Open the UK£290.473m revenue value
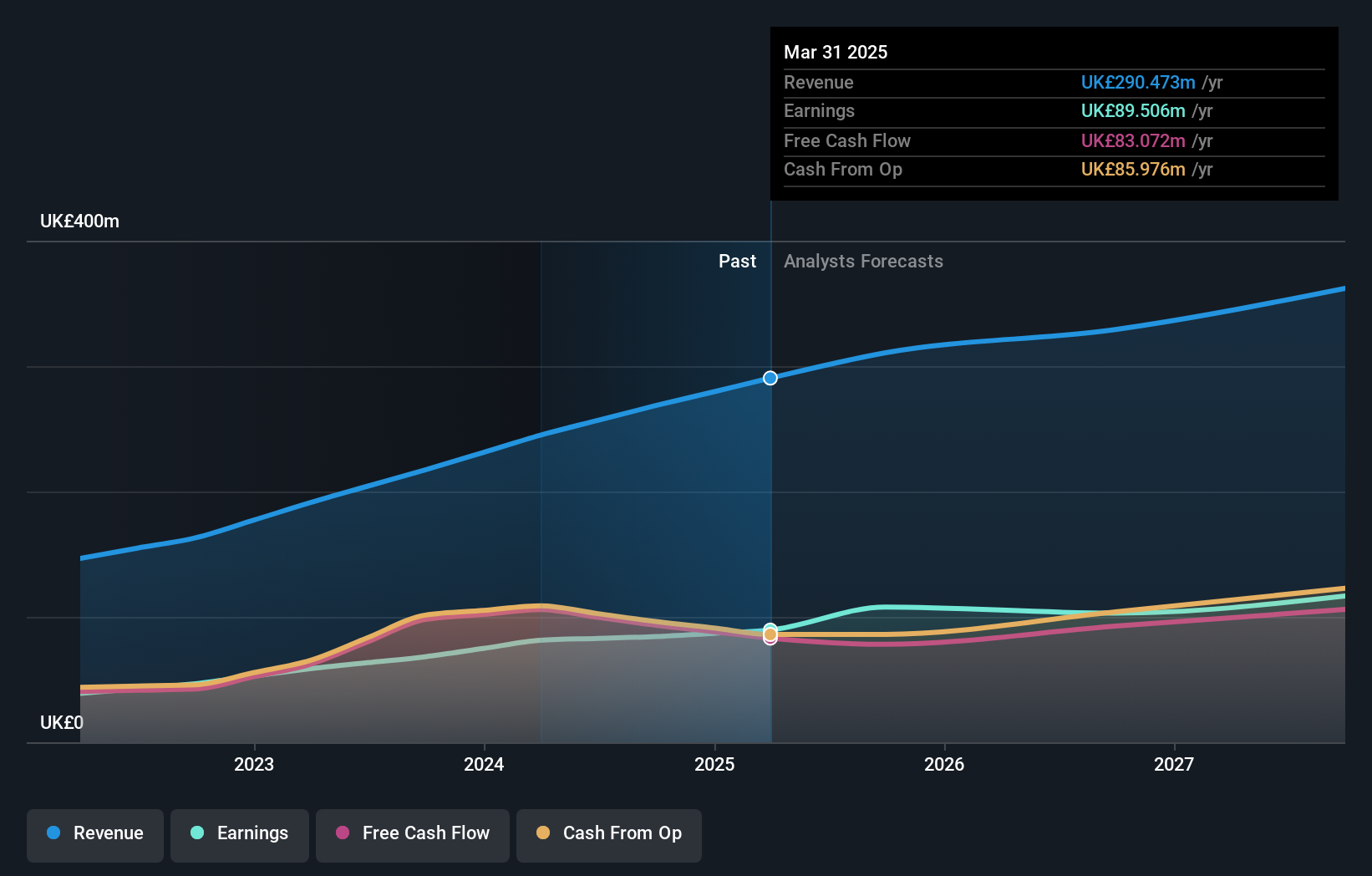 [1137, 82]
